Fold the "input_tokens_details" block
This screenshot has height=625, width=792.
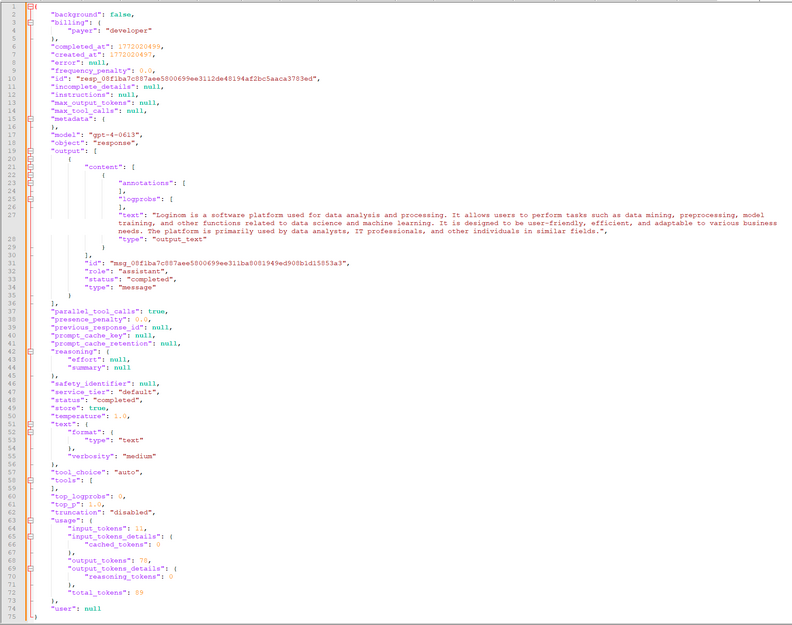click(x=30, y=536)
